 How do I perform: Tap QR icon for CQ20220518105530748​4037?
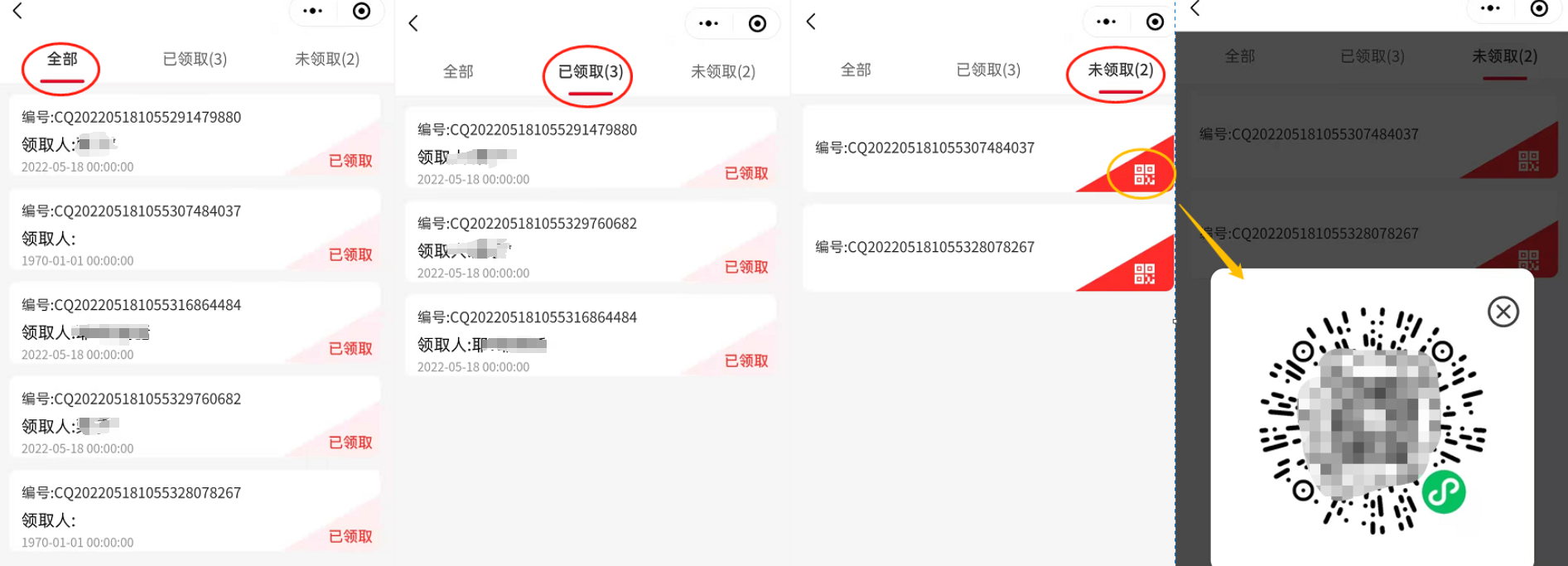coord(1144,174)
